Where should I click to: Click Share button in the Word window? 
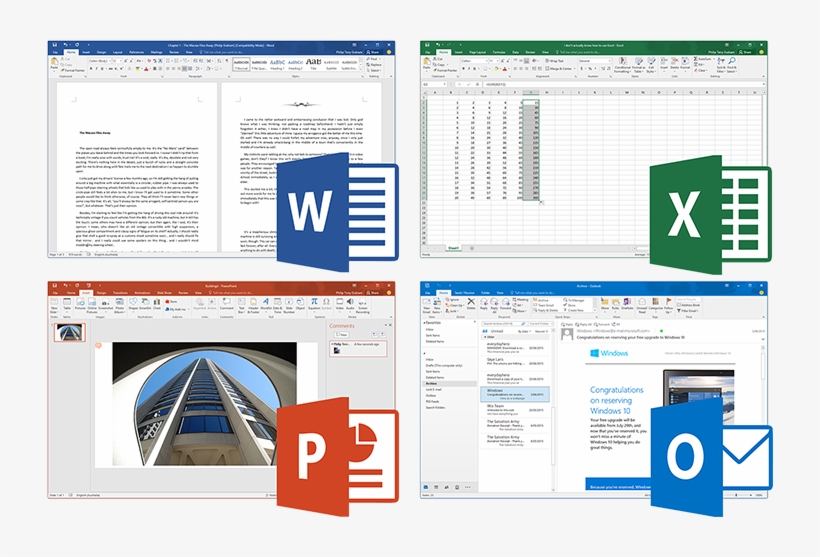(x=373, y=52)
